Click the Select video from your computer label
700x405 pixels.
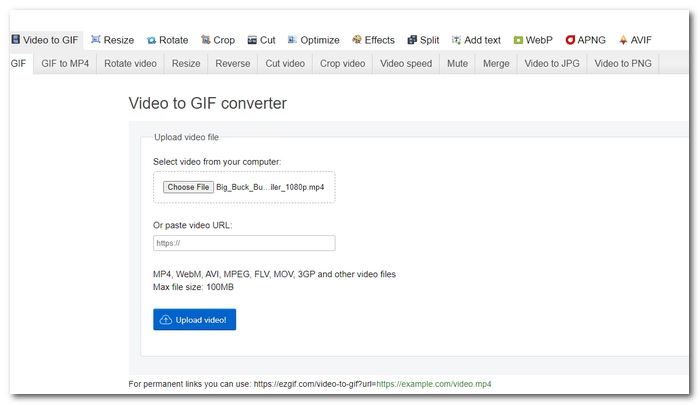coord(217,162)
